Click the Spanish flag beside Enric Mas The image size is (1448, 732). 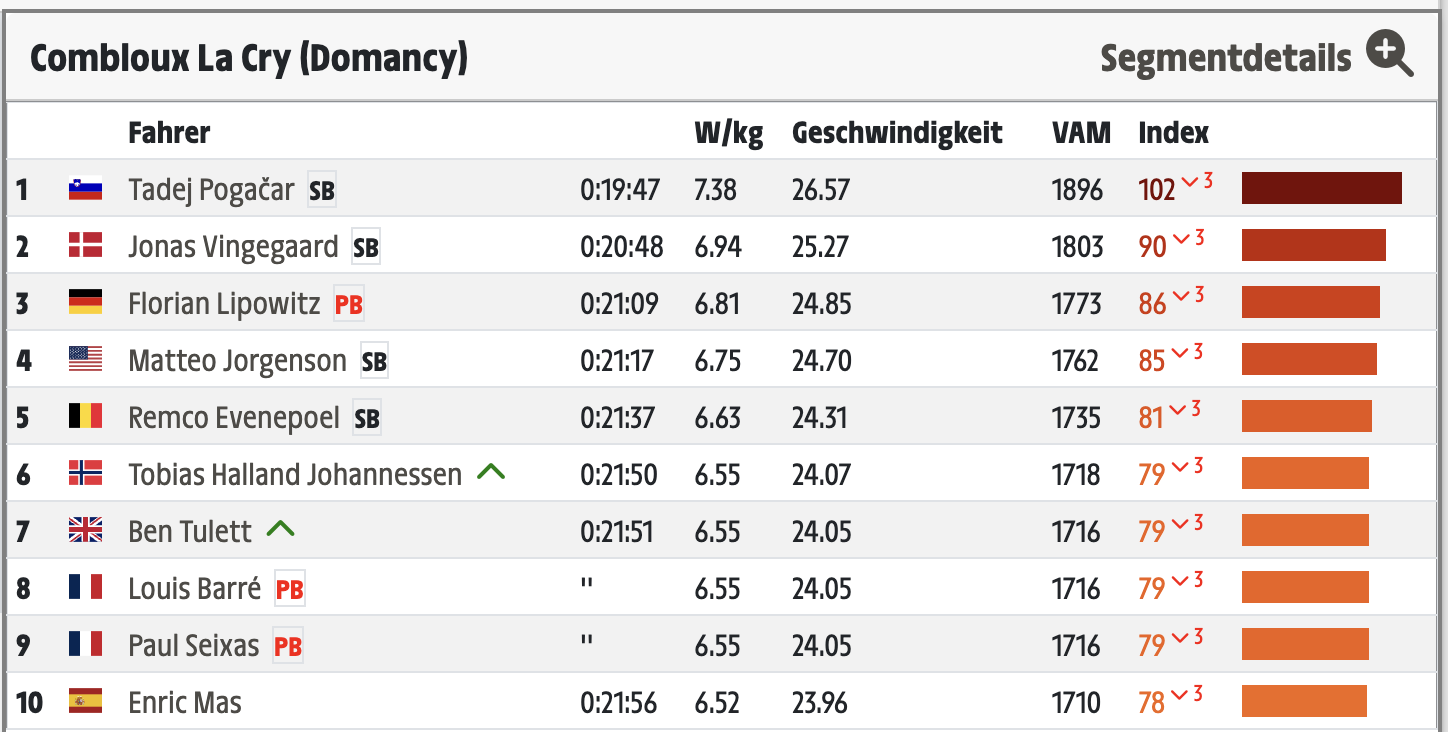[x=85, y=702]
